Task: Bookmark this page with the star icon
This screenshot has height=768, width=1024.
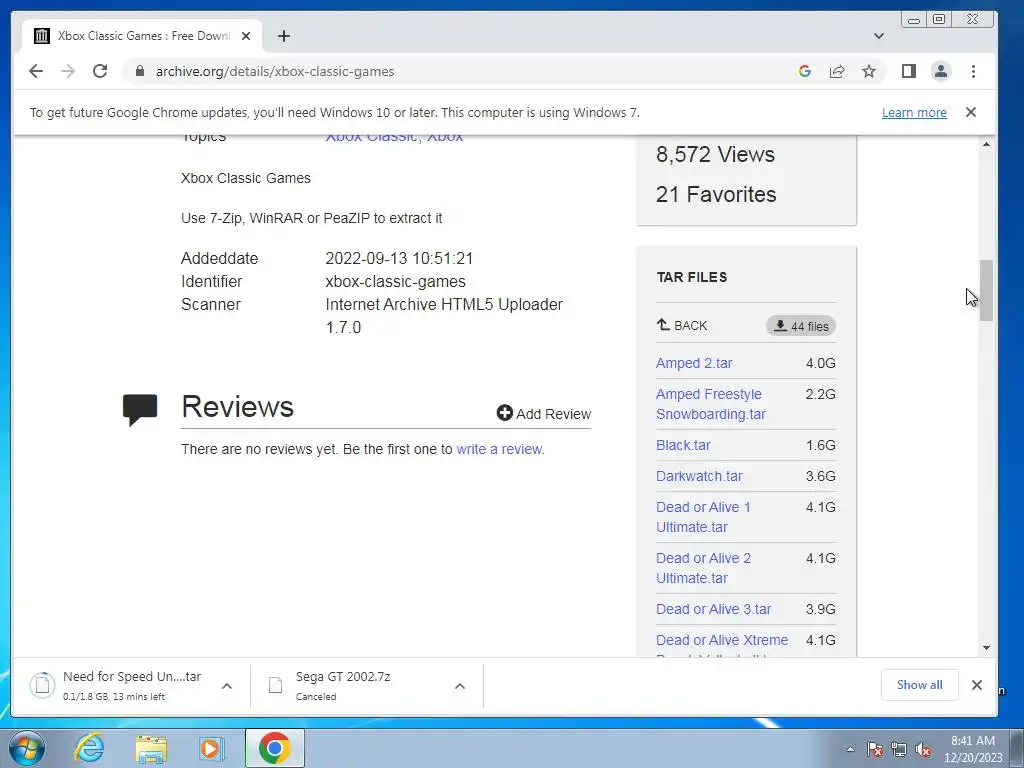Action: (869, 71)
